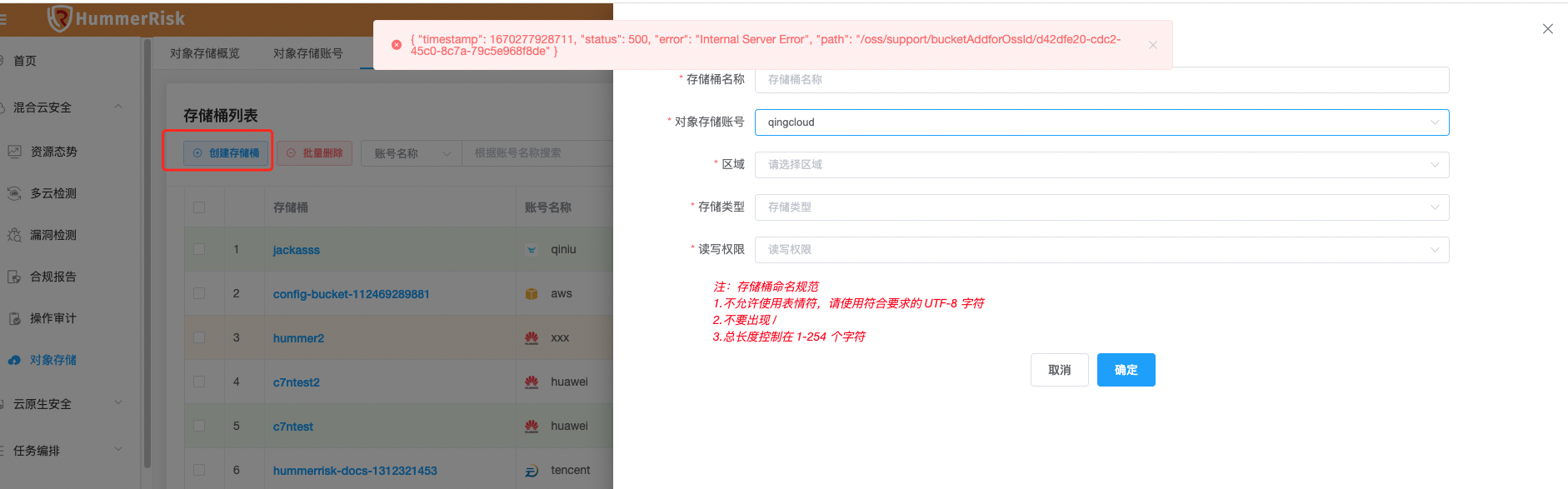Click the 创建存储桶 button

pos(226,153)
